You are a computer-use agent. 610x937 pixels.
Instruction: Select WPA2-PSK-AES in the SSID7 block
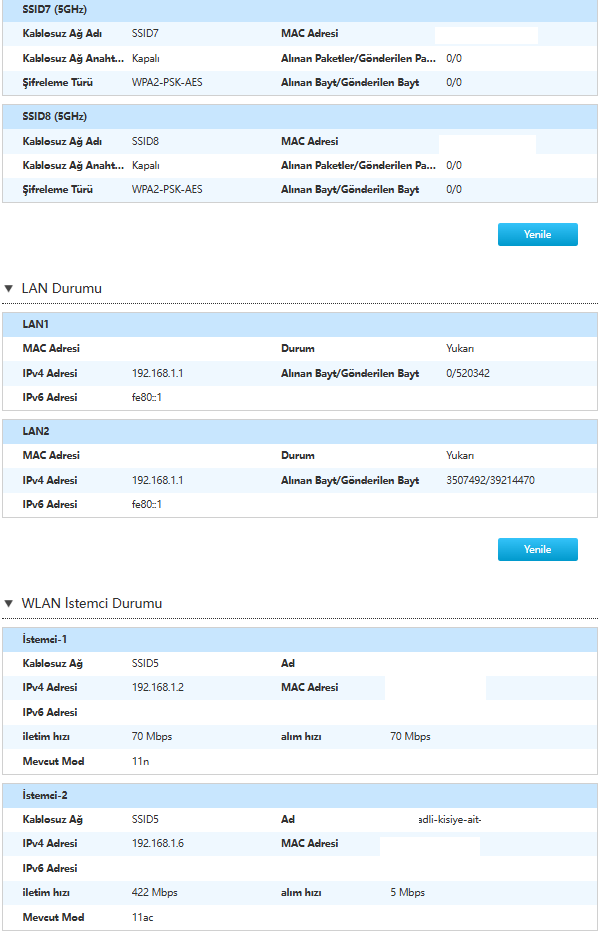coord(167,82)
